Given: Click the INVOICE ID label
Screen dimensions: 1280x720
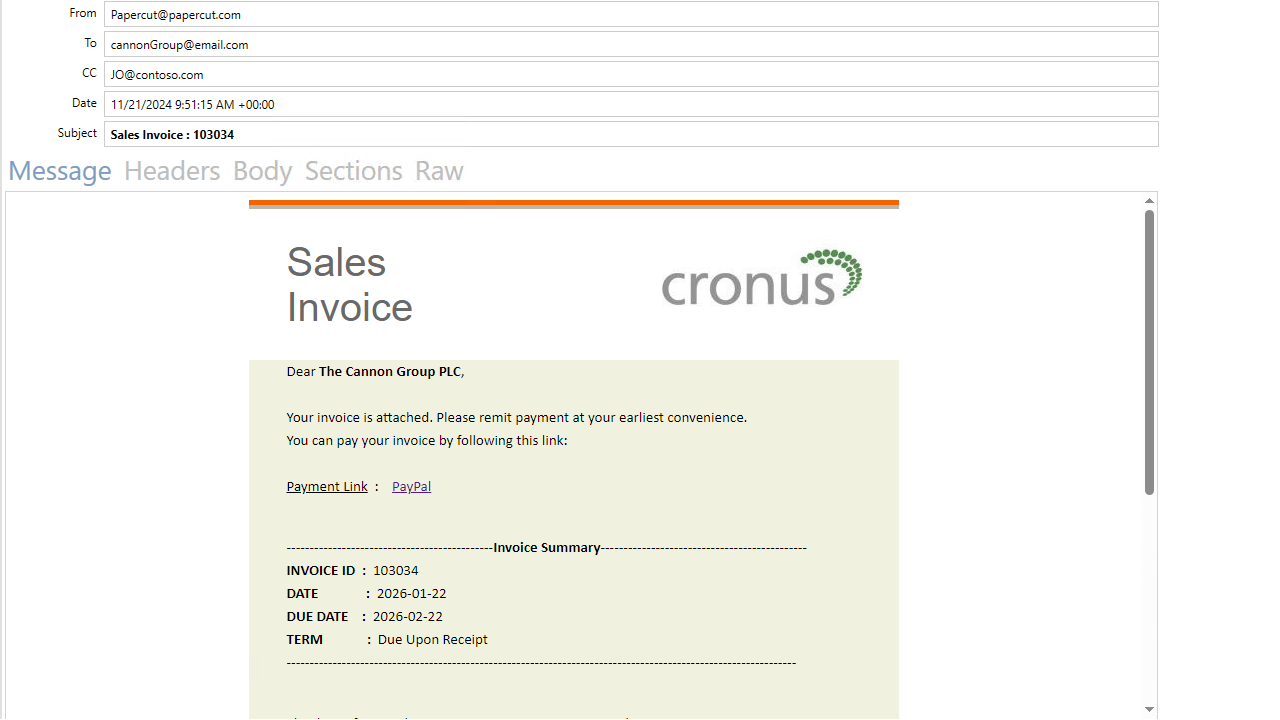Looking at the screenshot, I should [321, 571].
